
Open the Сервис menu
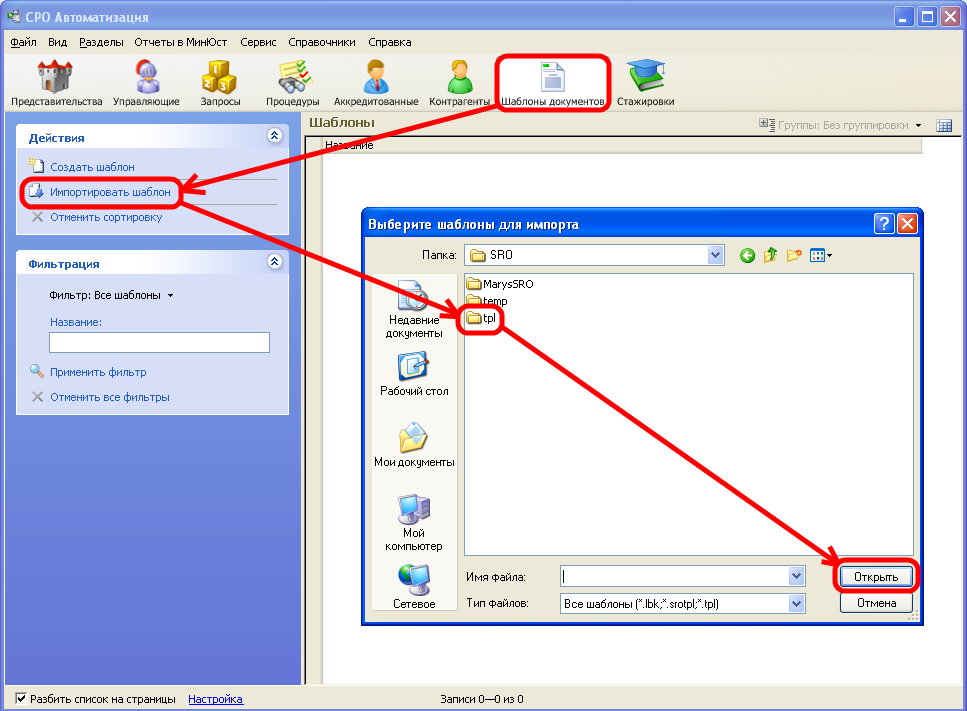point(258,42)
